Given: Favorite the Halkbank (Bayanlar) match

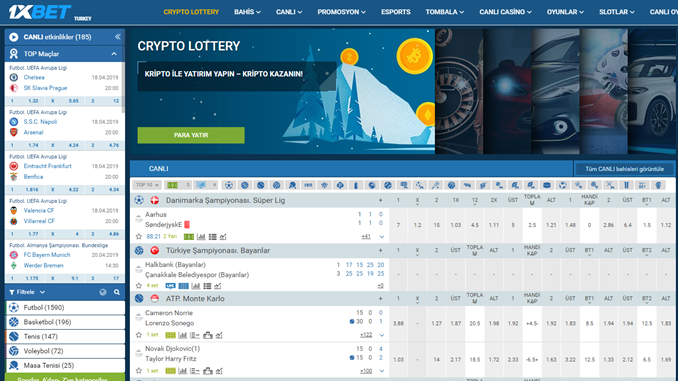Looking at the screenshot, I should click(x=139, y=286).
